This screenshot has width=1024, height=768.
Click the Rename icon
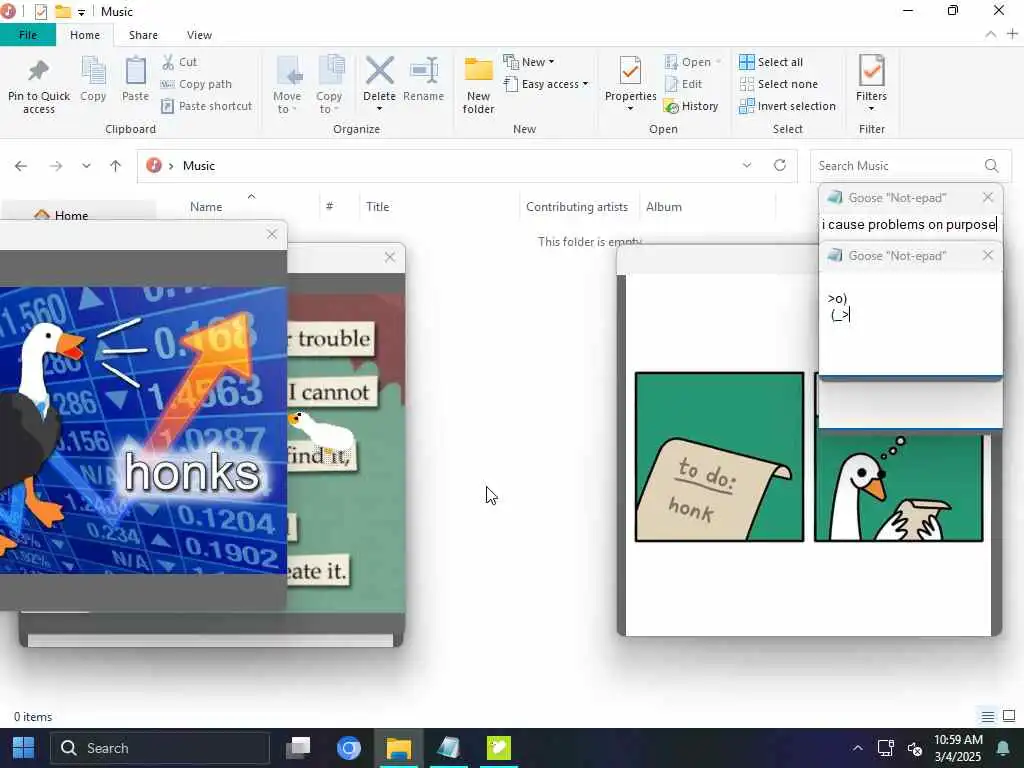[423, 71]
